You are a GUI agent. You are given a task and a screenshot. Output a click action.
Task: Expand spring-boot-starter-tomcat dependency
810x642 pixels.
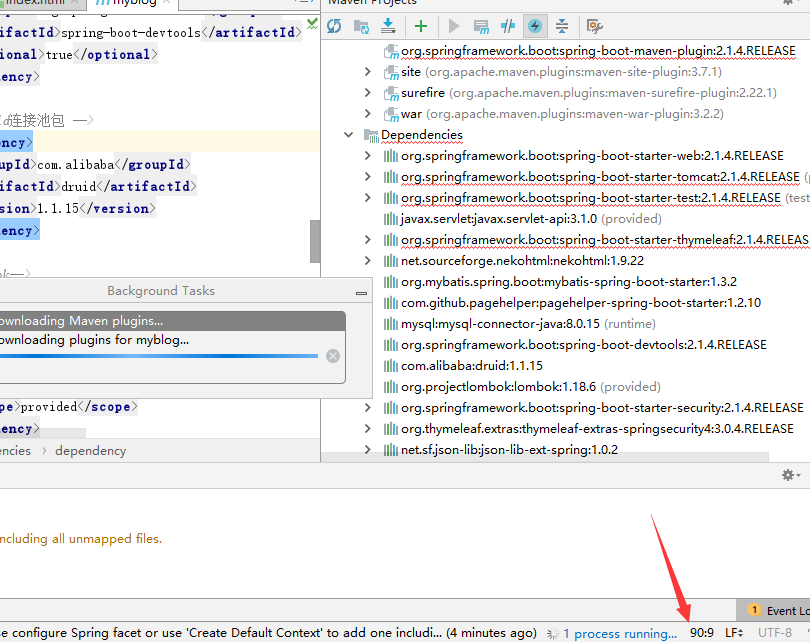(x=367, y=177)
